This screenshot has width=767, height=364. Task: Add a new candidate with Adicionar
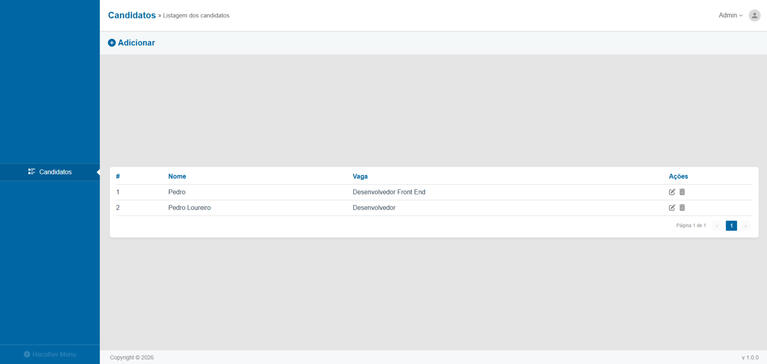[x=132, y=43]
